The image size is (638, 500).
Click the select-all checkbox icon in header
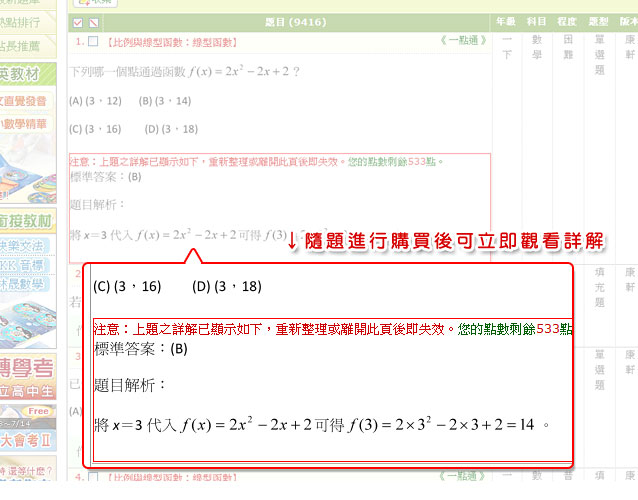(78, 22)
